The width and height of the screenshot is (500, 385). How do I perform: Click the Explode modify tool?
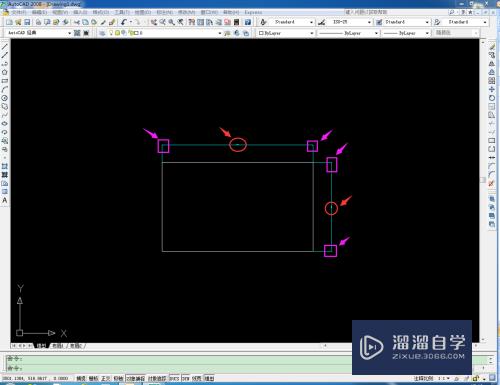click(x=492, y=184)
